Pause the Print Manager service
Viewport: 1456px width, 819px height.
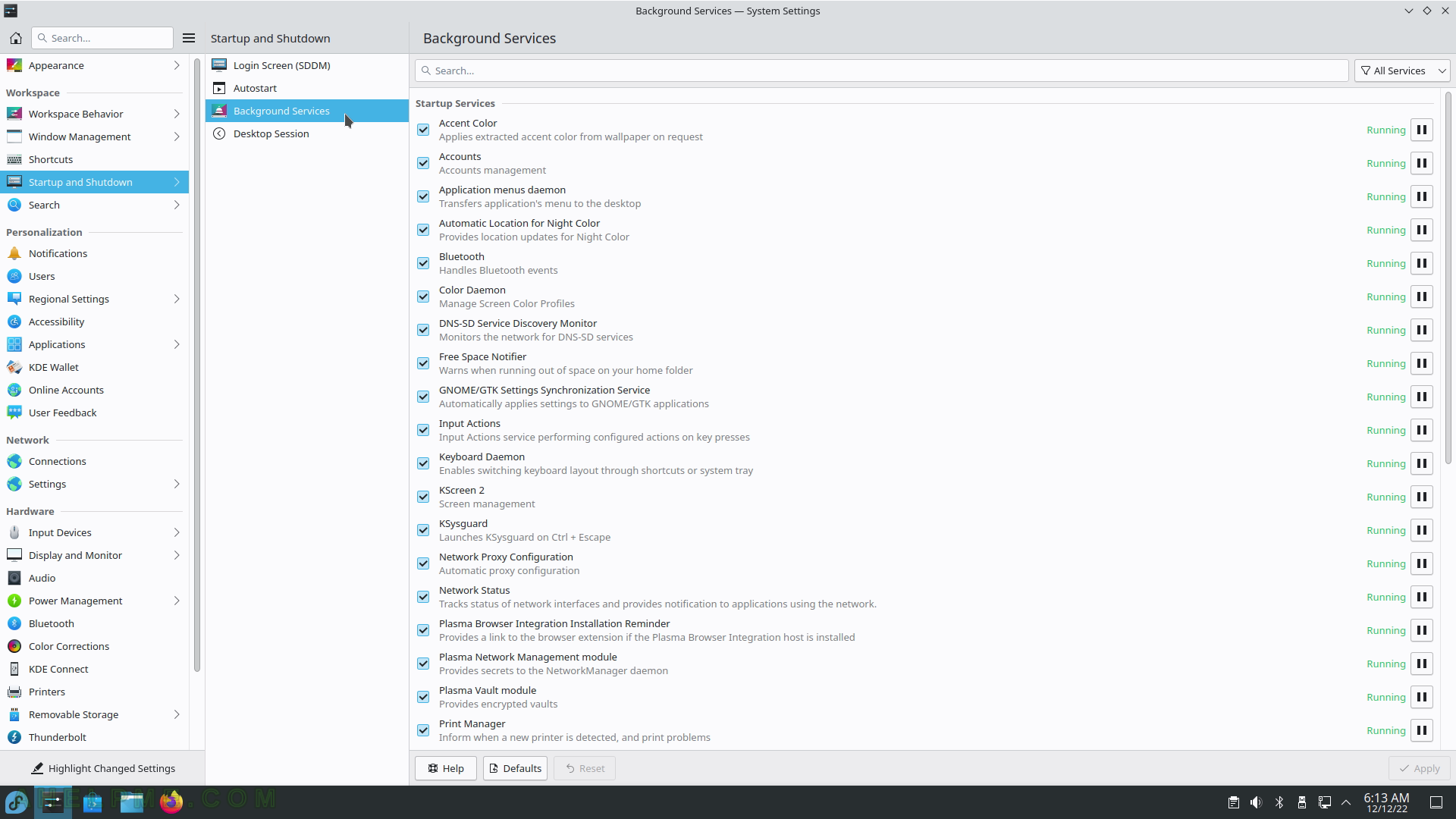[x=1422, y=730]
